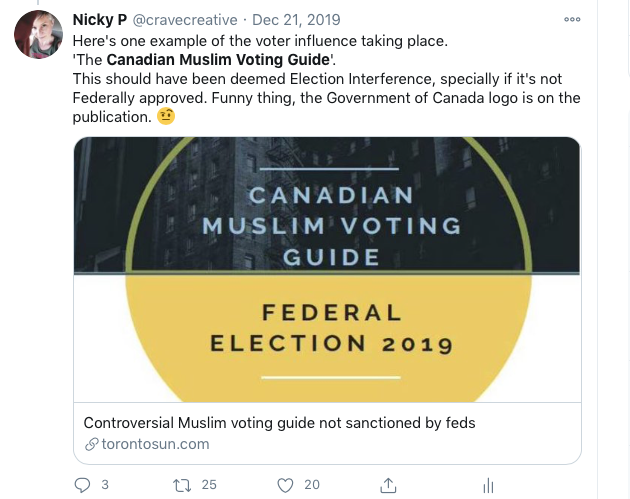View tweet analytics bar chart icon
Image resolution: width=630 pixels, height=499 pixels.
point(488,485)
